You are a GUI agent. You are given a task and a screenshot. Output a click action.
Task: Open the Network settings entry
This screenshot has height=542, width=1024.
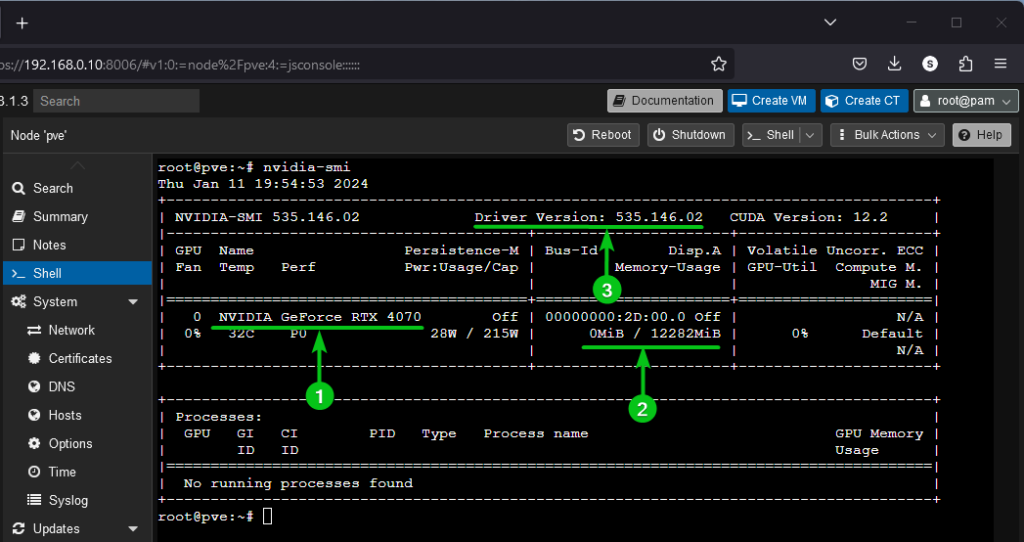point(71,330)
